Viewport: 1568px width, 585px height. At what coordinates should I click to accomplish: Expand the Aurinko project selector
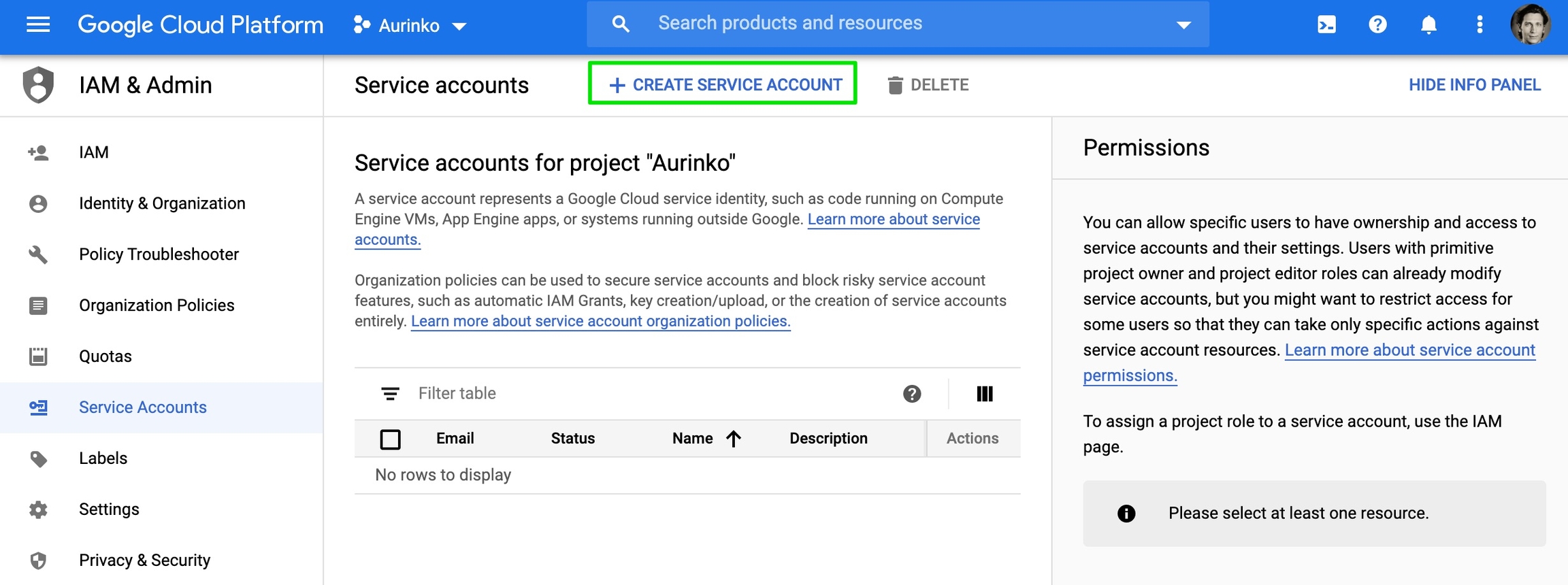(410, 26)
